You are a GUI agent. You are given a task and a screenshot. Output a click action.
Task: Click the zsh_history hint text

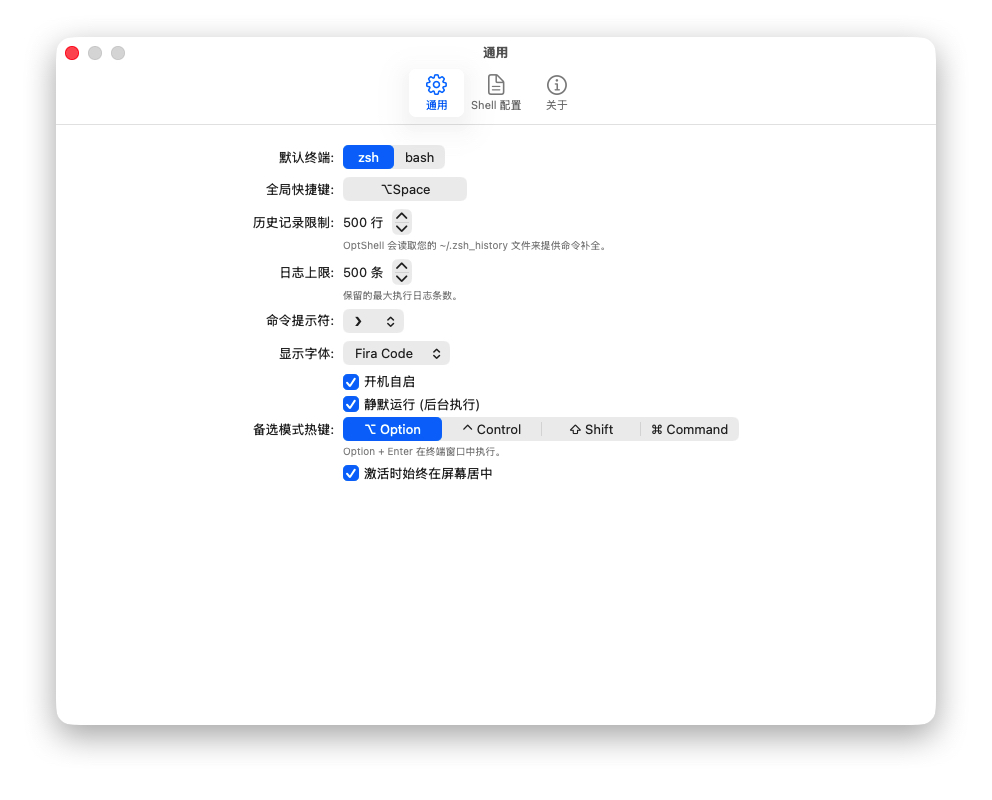[x=476, y=245]
